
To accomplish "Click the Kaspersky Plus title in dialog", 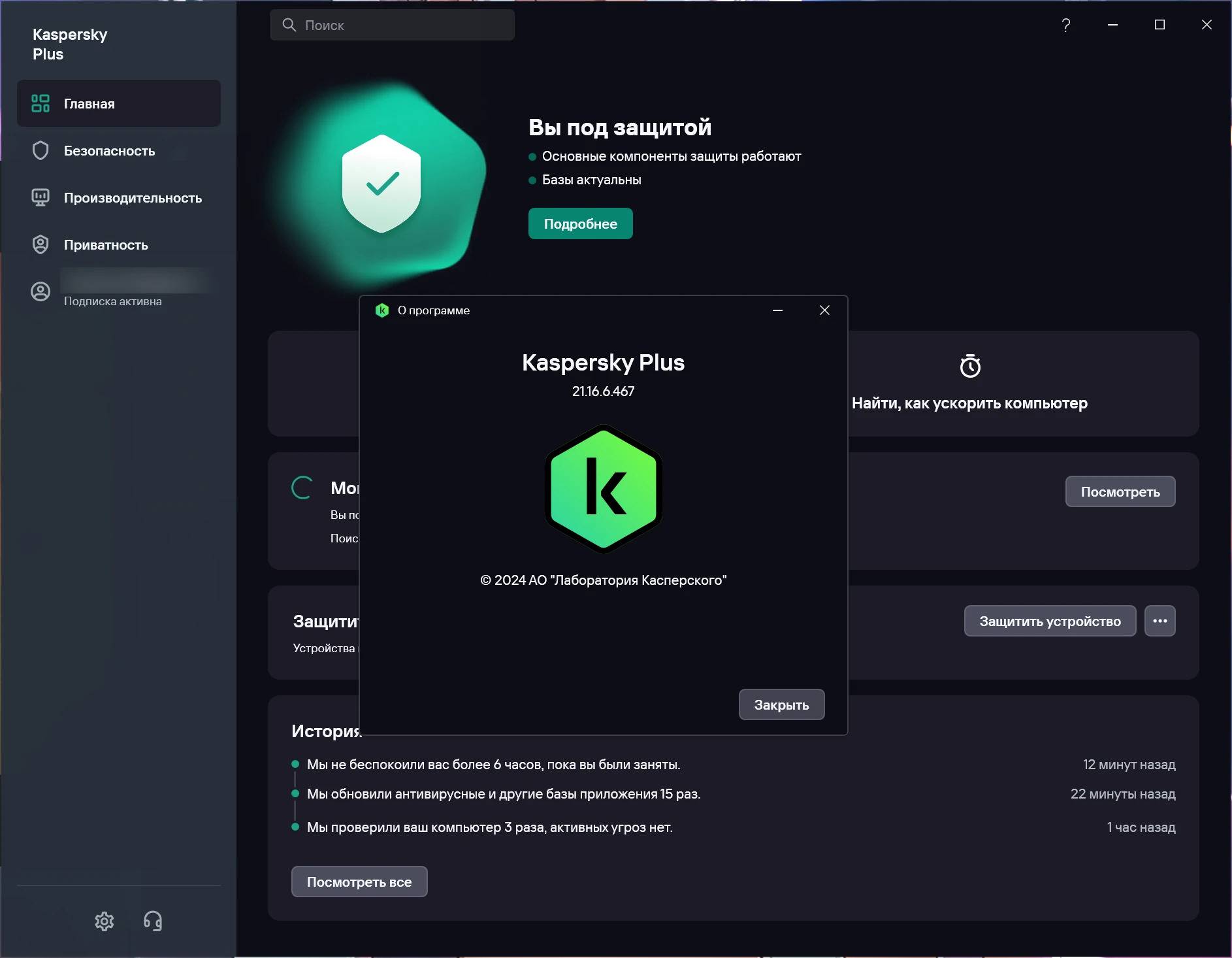I will pyautogui.click(x=604, y=363).
